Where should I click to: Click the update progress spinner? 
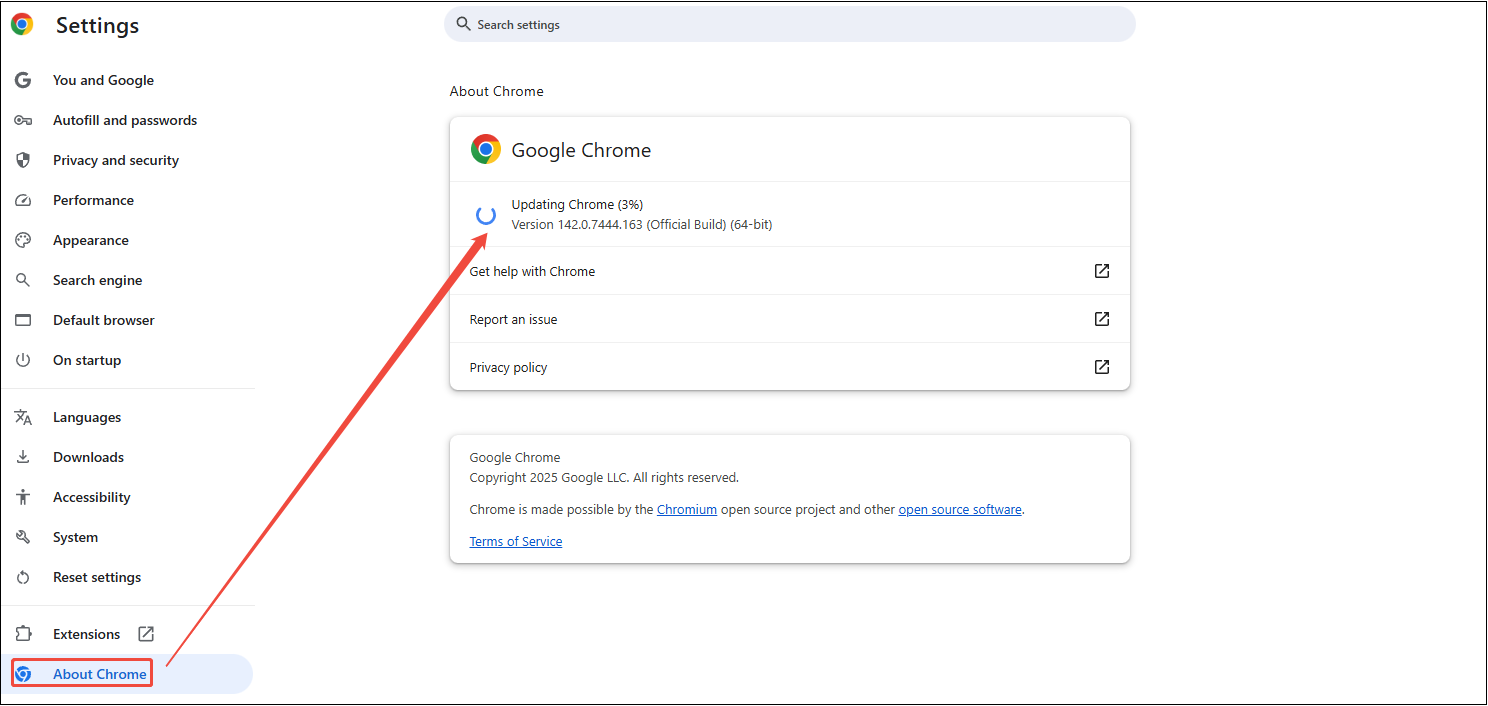coord(486,215)
